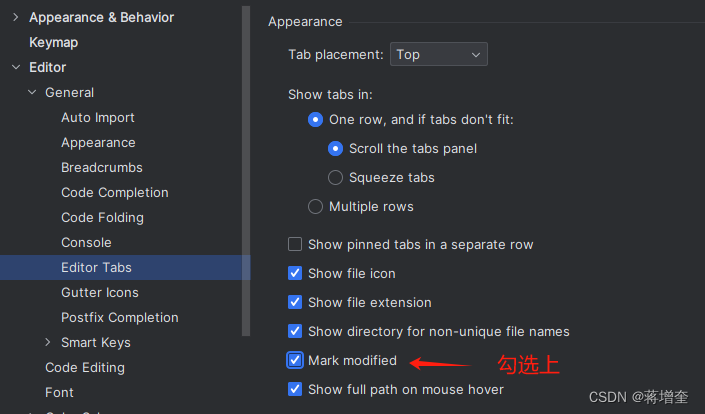Screen dimensions: 705x414
Task: Uncheck Show file icon checkbox
Action: point(295,273)
